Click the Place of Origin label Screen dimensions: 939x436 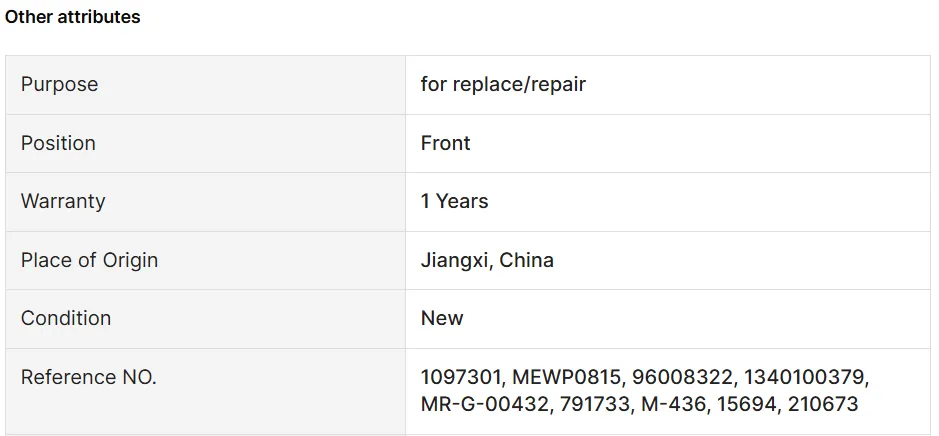(x=89, y=260)
